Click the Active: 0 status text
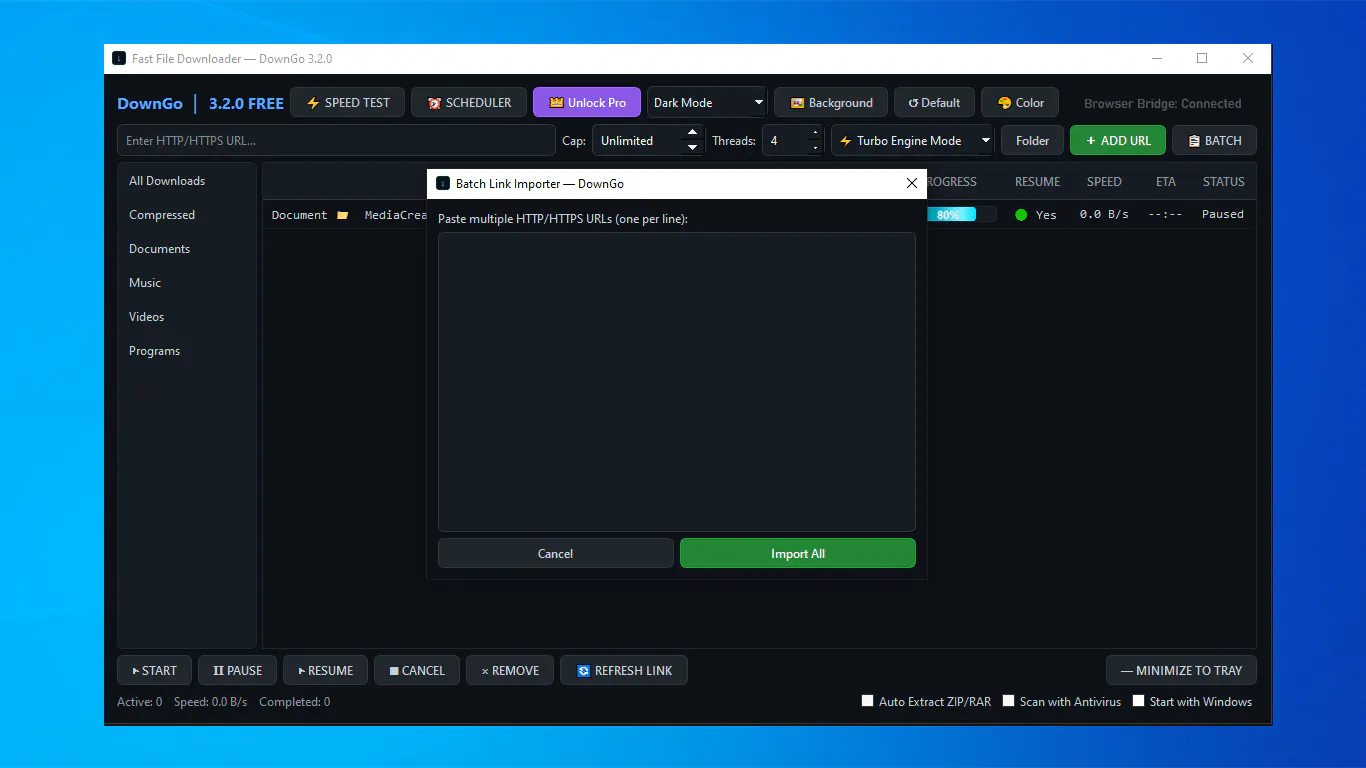 pyautogui.click(x=139, y=702)
